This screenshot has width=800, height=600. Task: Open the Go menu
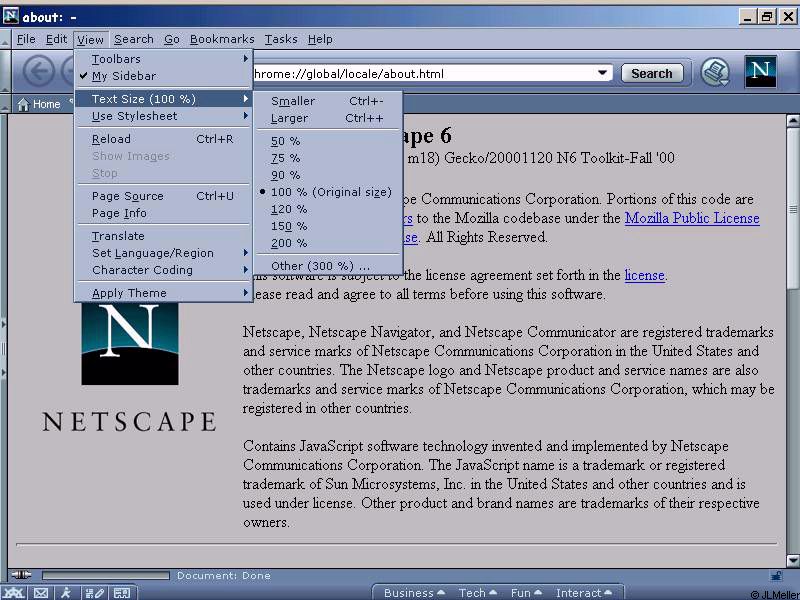click(x=171, y=39)
